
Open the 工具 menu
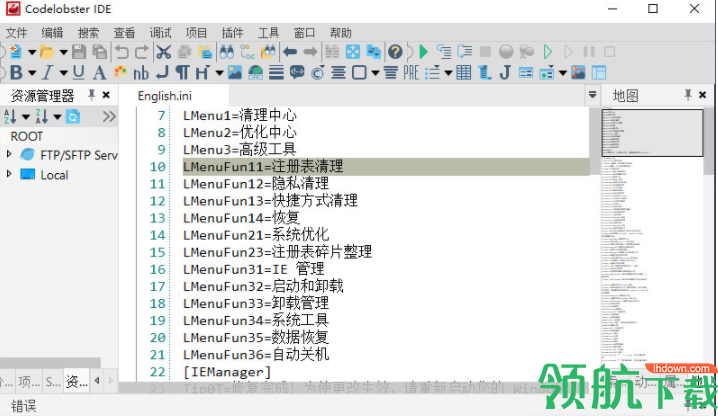[268, 33]
